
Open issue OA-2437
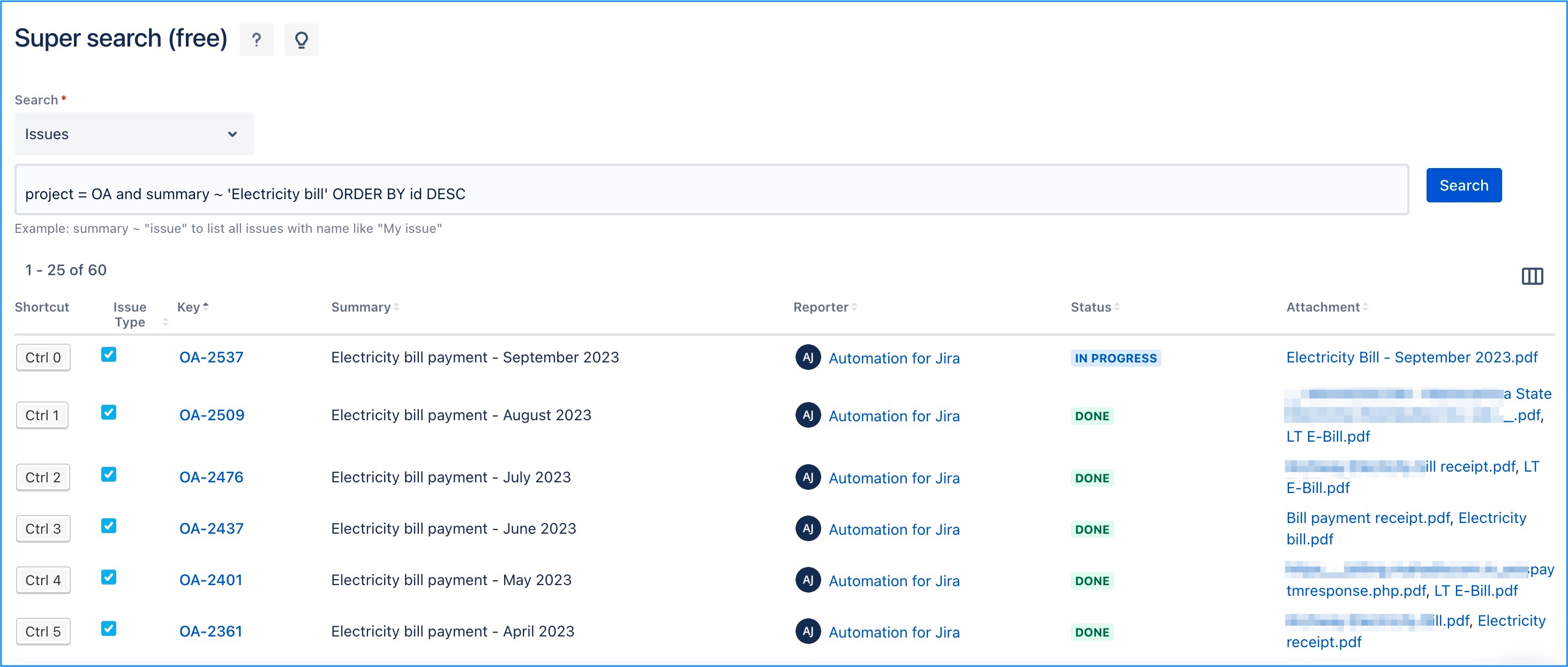tap(211, 529)
